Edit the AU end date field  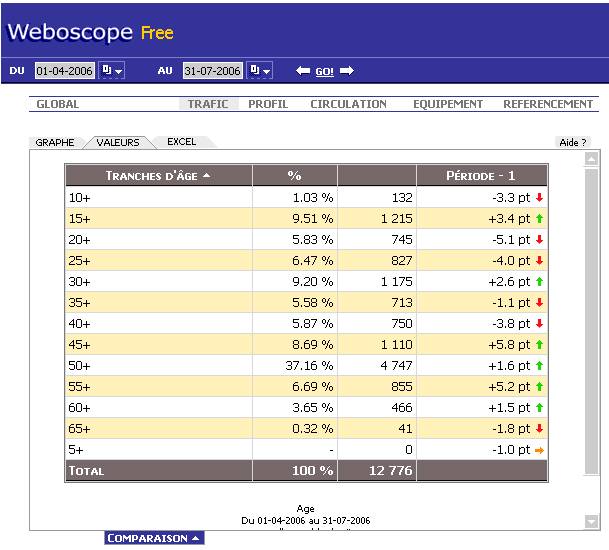click(x=212, y=71)
